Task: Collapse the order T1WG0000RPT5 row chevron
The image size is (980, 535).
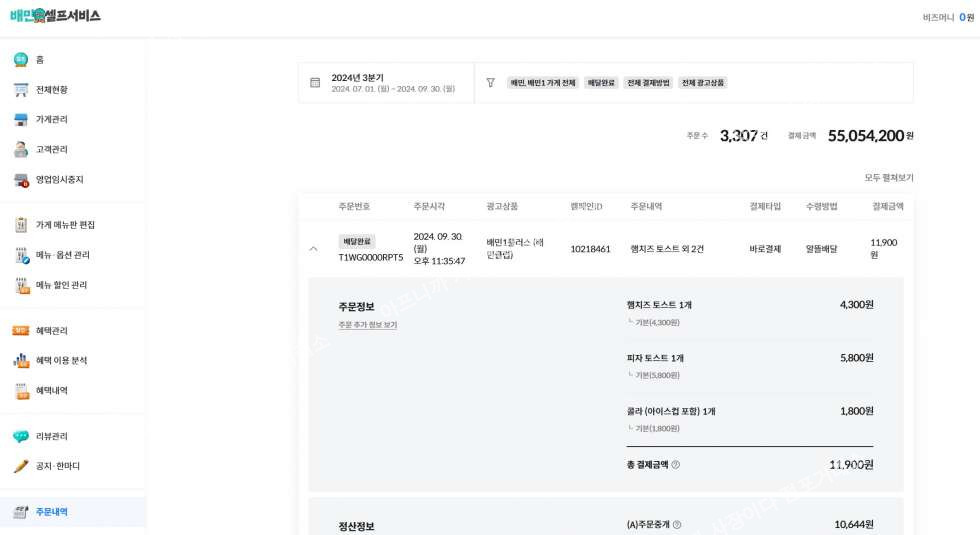Action: 313,249
